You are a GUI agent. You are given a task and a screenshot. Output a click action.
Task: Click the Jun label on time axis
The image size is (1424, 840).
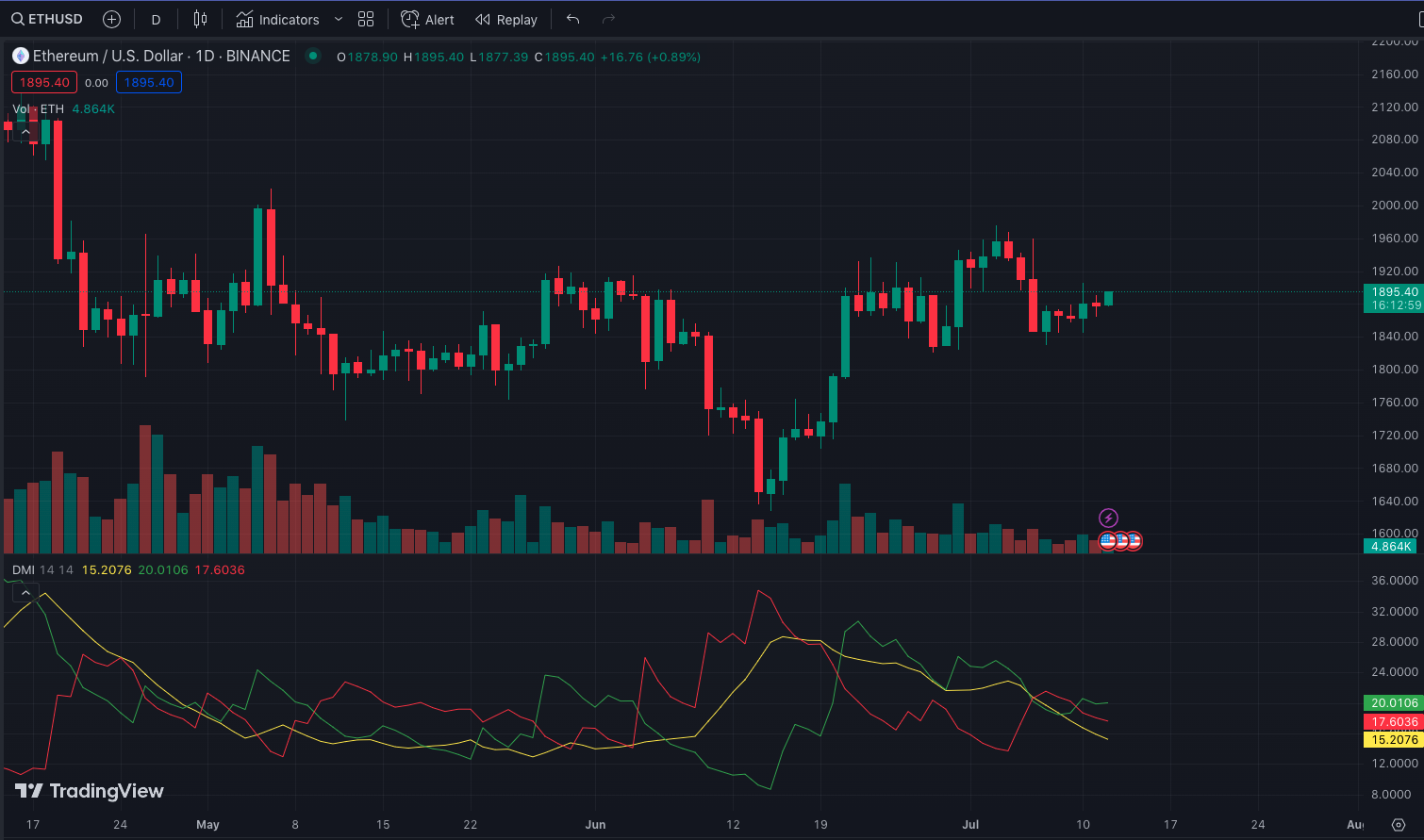[595, 825]
